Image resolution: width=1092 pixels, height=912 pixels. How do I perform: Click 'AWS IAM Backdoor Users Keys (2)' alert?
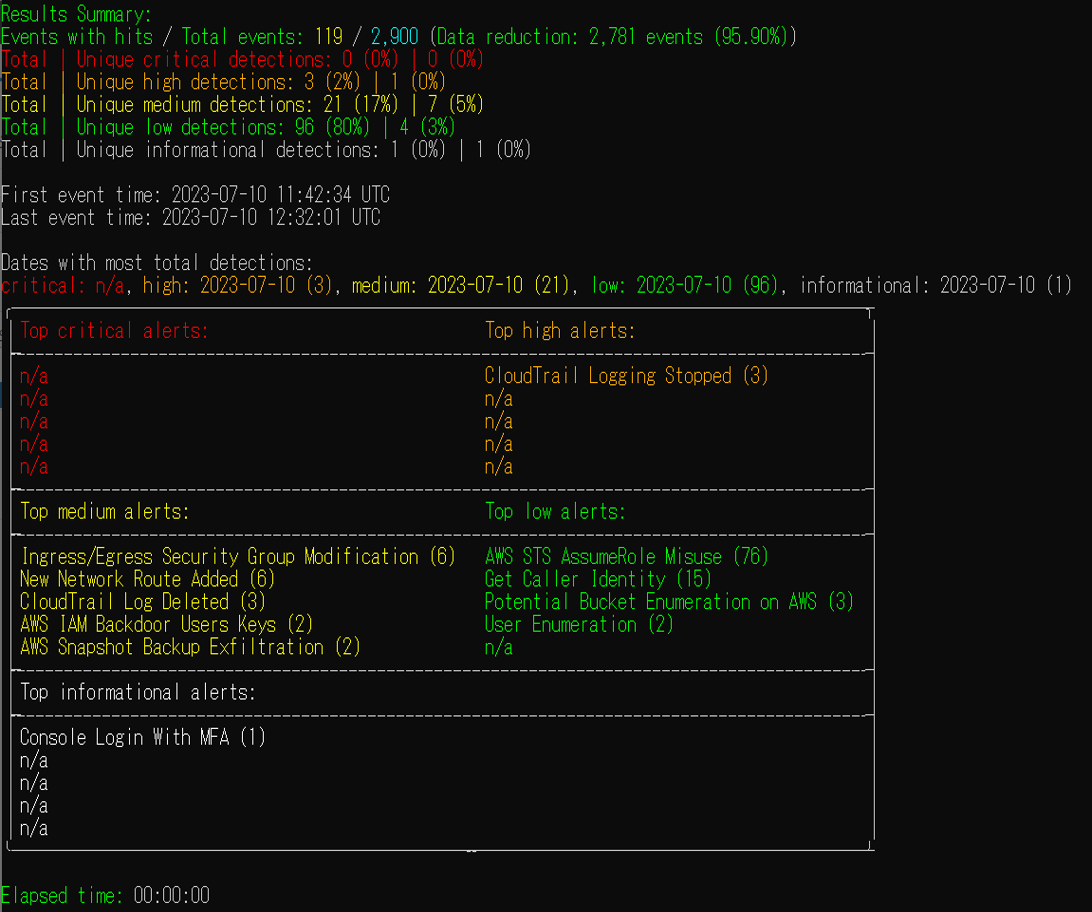(x=166, y=624)
